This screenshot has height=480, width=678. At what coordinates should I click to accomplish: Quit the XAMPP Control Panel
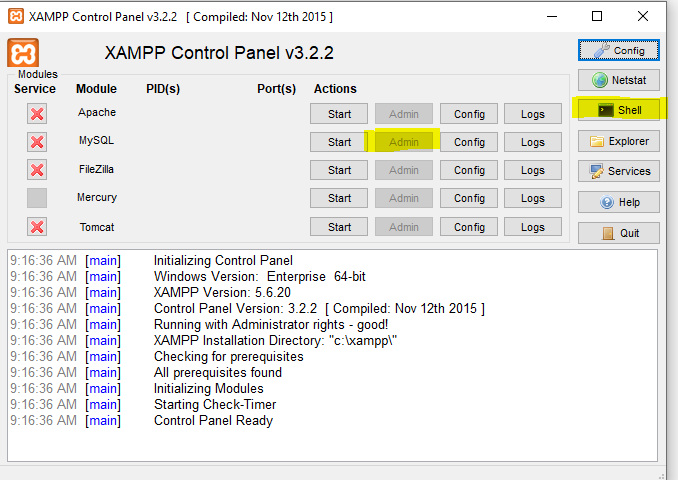[619, 233]
